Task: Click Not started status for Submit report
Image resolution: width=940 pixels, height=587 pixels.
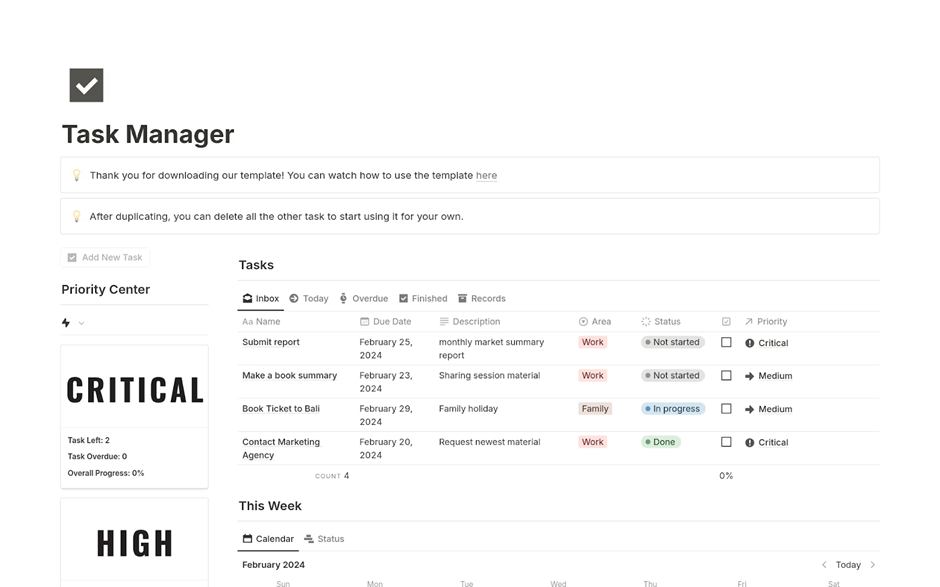Action: [x=673, y=342]
